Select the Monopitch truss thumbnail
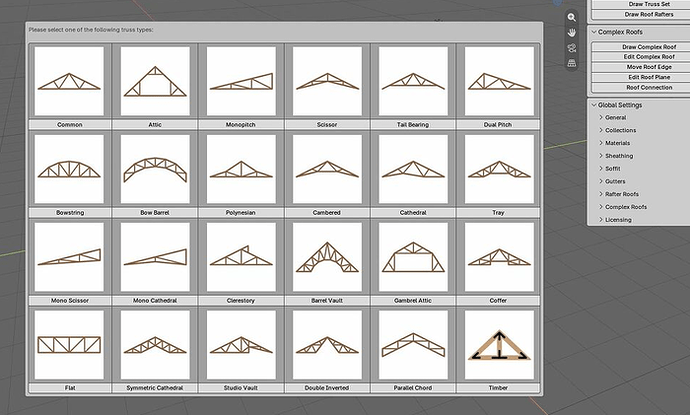Image resolution: width=690 pixels, height=415 pixels. coord(241,81)
